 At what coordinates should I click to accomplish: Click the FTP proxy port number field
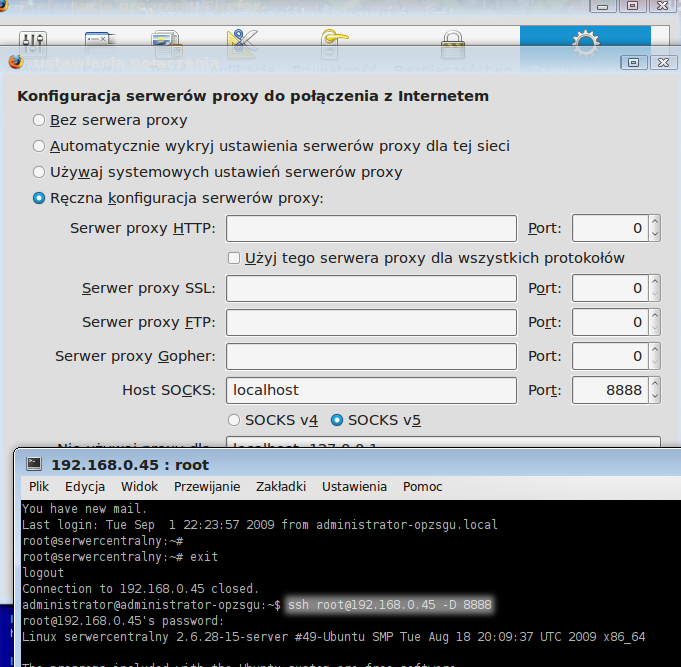point(610,322)
